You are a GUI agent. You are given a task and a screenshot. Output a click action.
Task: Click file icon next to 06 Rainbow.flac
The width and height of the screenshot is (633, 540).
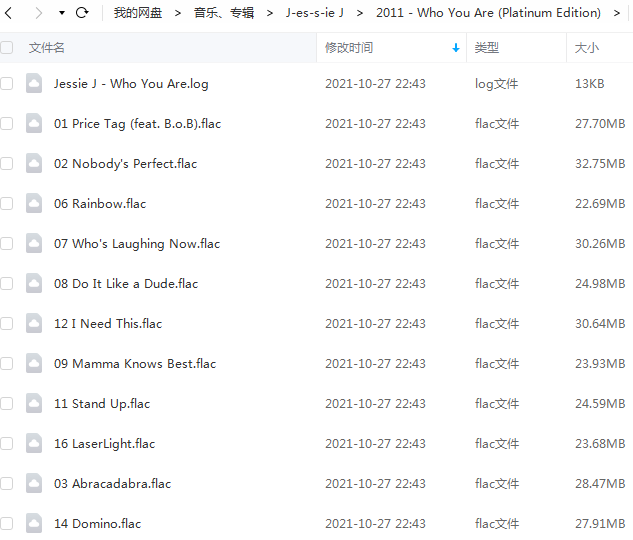pos(35,204)
